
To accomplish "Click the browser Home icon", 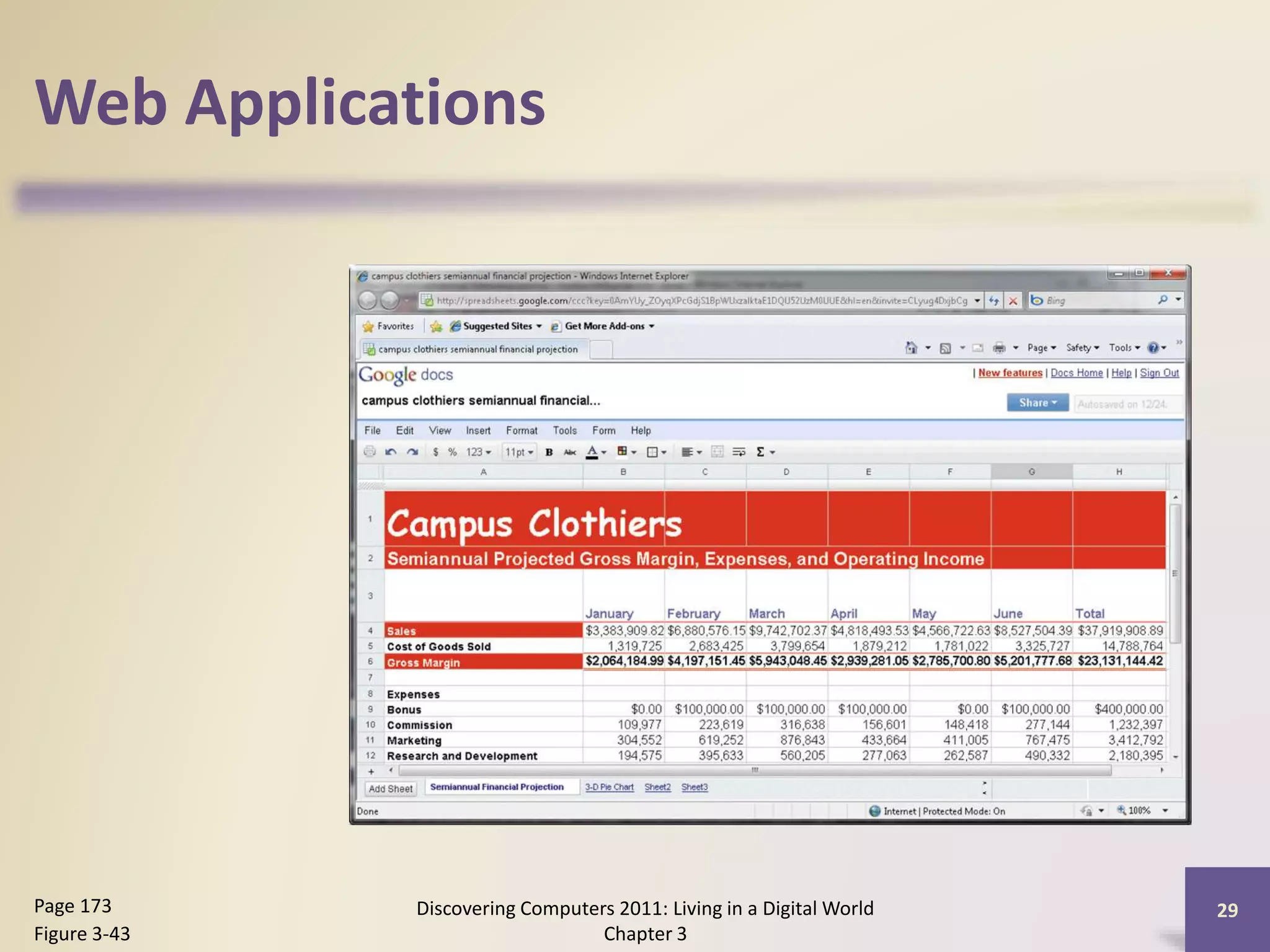I will pyautogui.click(x=911, y=348).
